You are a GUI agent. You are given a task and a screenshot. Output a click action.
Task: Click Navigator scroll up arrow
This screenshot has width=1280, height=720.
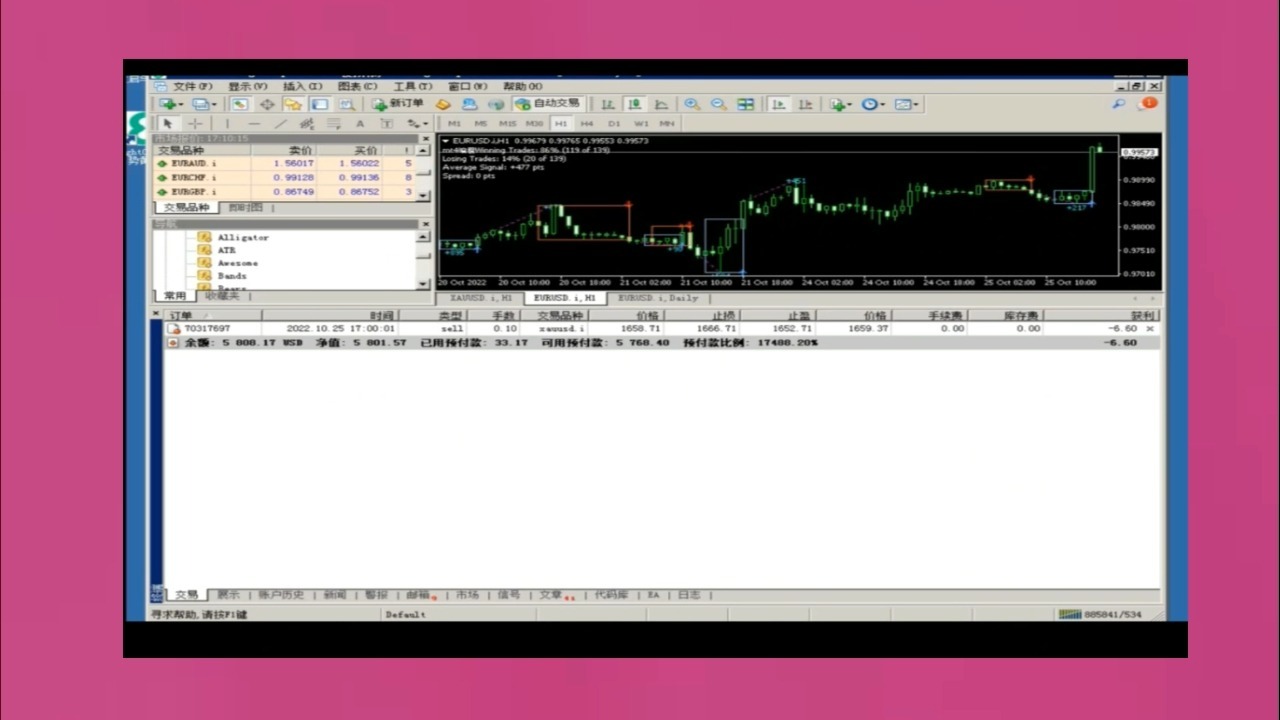click(x=423, y=237)
